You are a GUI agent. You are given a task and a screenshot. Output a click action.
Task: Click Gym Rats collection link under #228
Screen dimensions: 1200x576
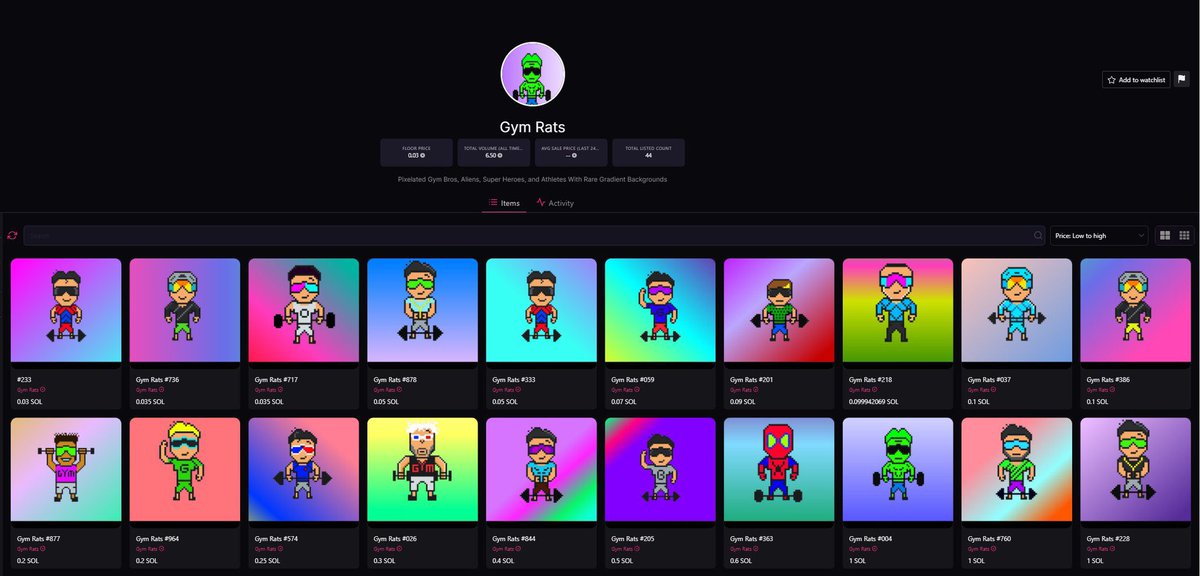point(1097,550)
